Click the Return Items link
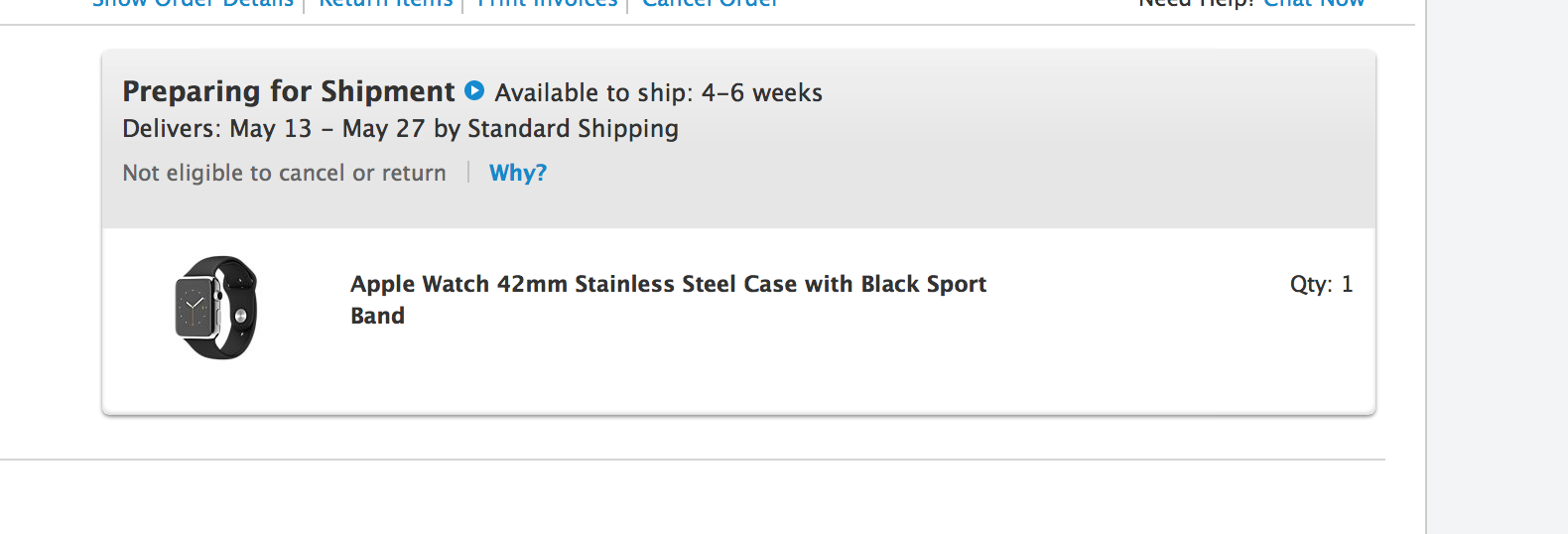This screenshot has width=1568, height=534. [385, 3]
